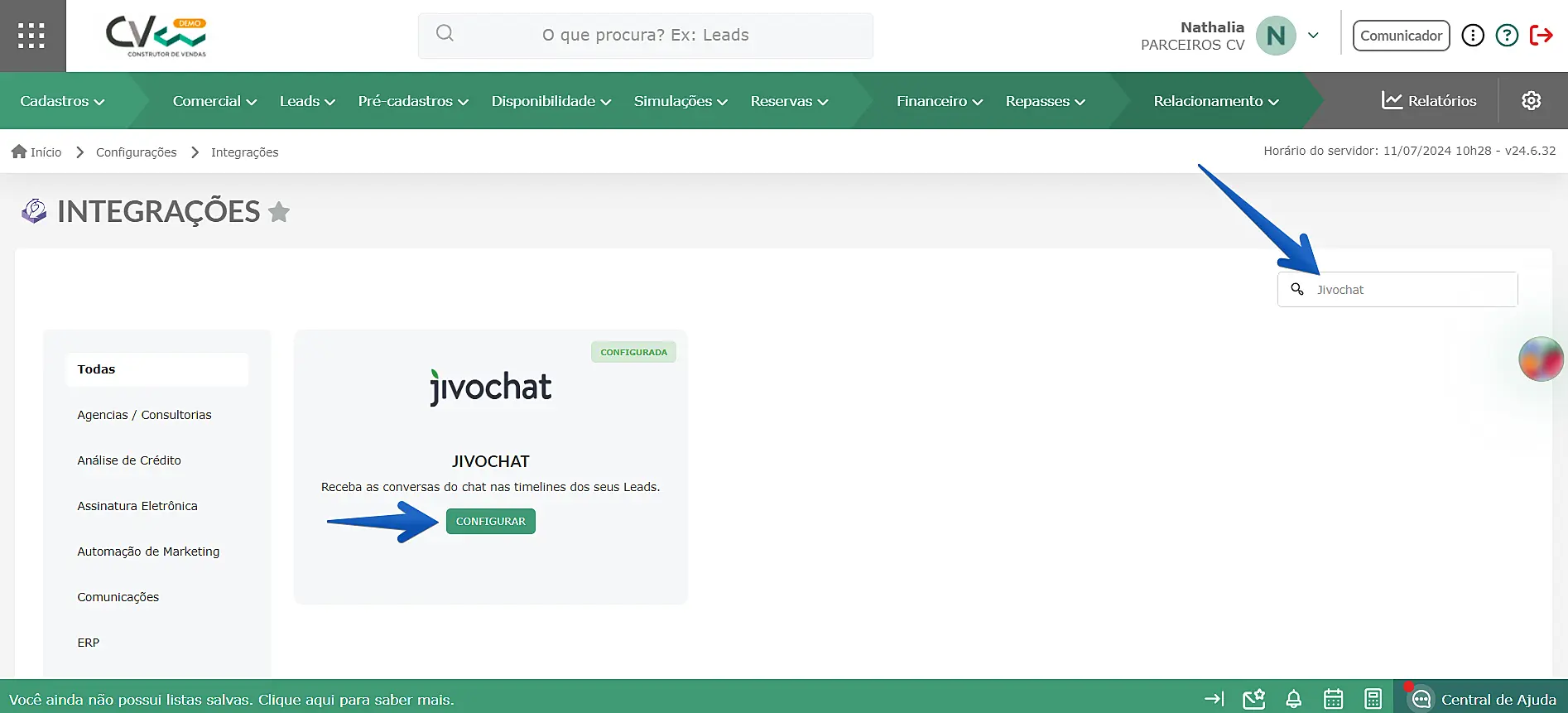Click the saved lists notice to learn more

tap(232, 700)
